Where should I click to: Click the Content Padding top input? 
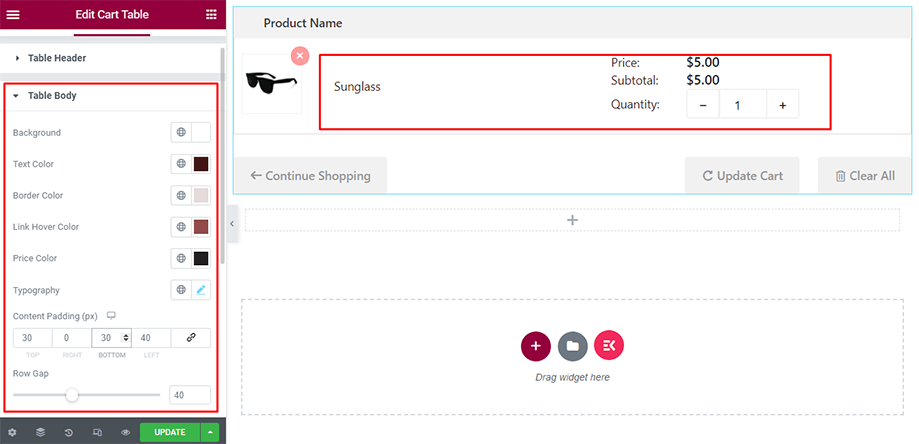point(32,338)
